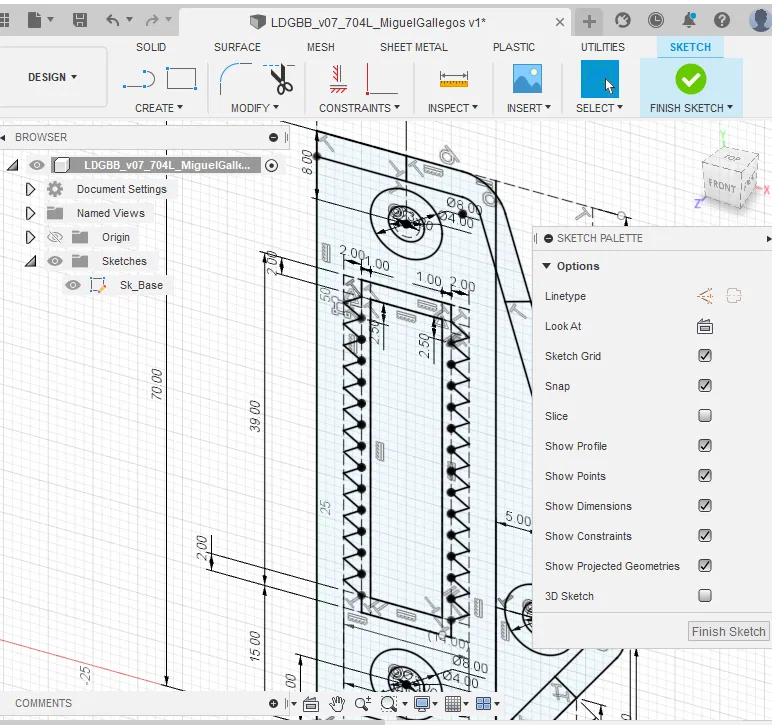Screen dimensions: 772x725
Task: Uncheck the Sketch Grid checkbox
Action: [x=705, y=356]
